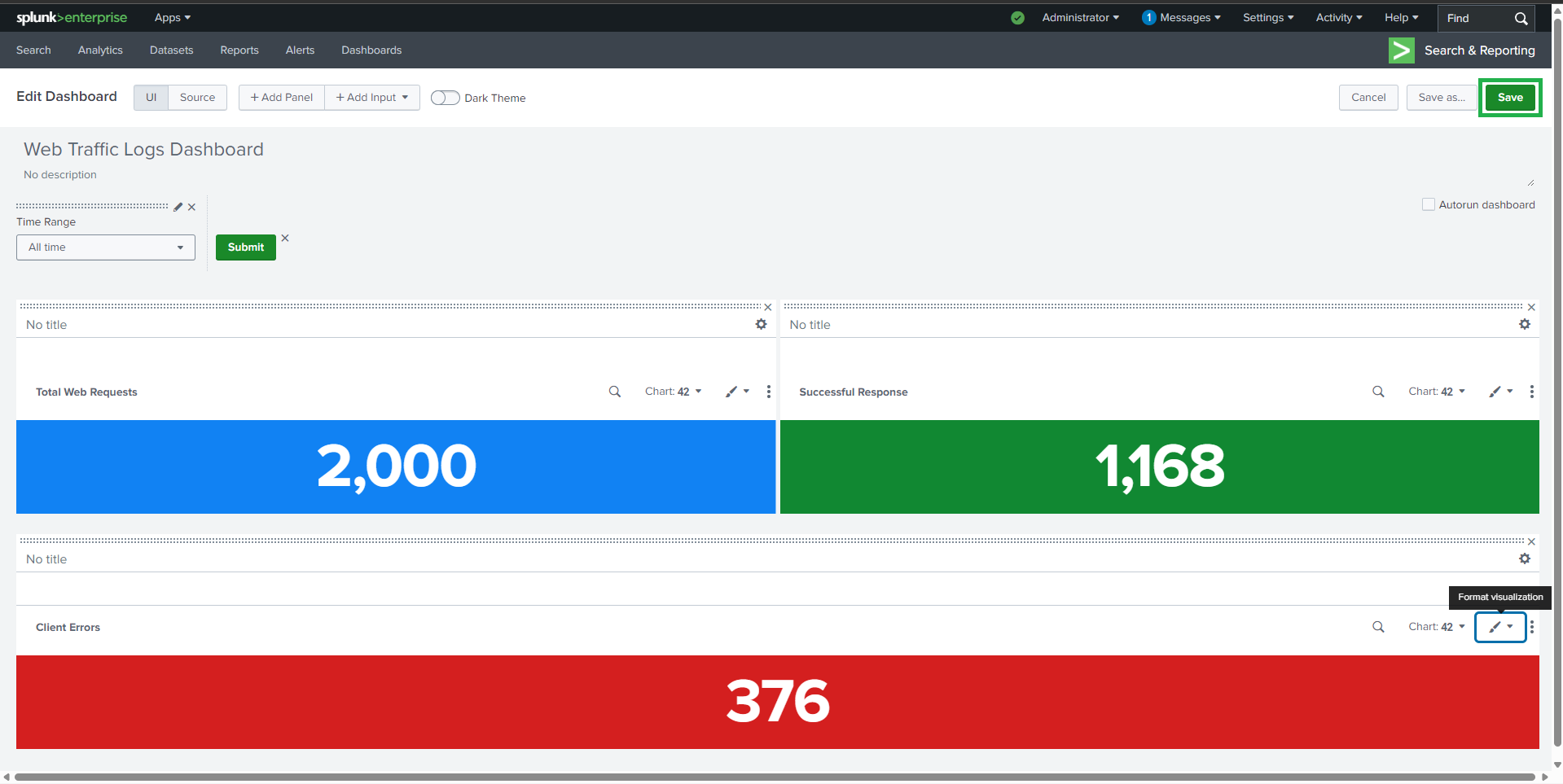
Task: Edit search of Client Errors panel
Action: click(1378, 627)
